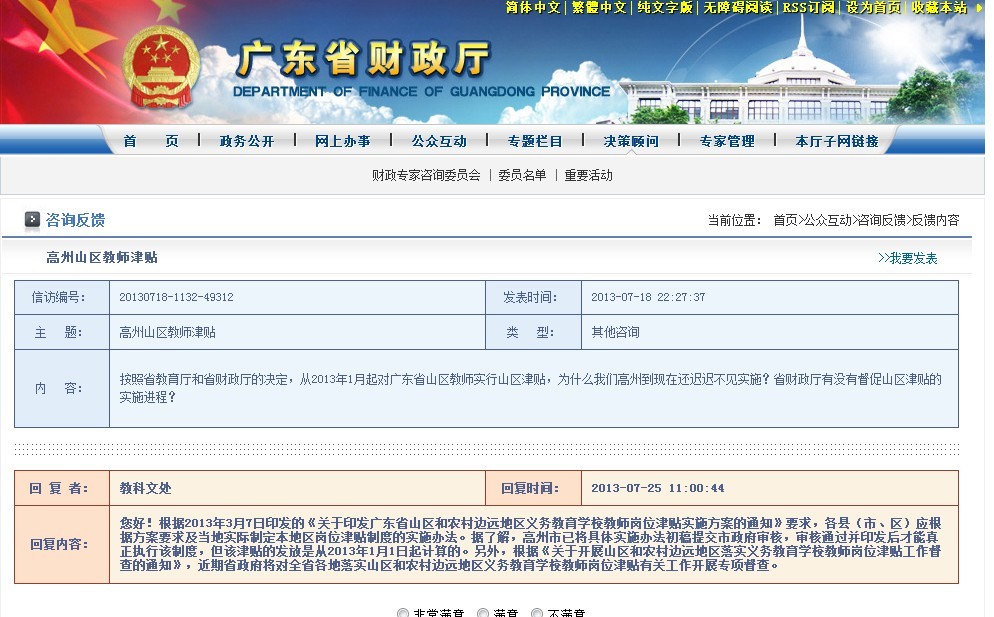
Task: Subscribe via the RSS订阅 link
Action: (x=807, y=8)
